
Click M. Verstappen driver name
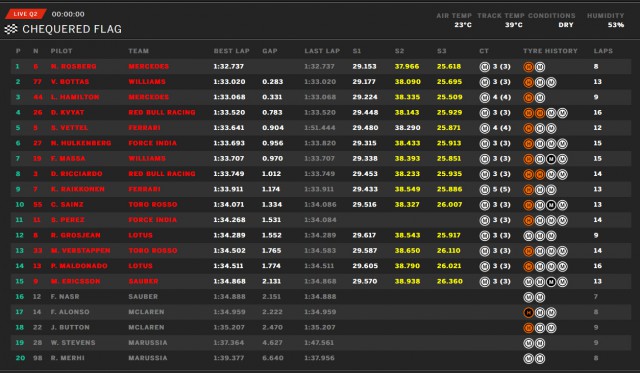point(80,251)
